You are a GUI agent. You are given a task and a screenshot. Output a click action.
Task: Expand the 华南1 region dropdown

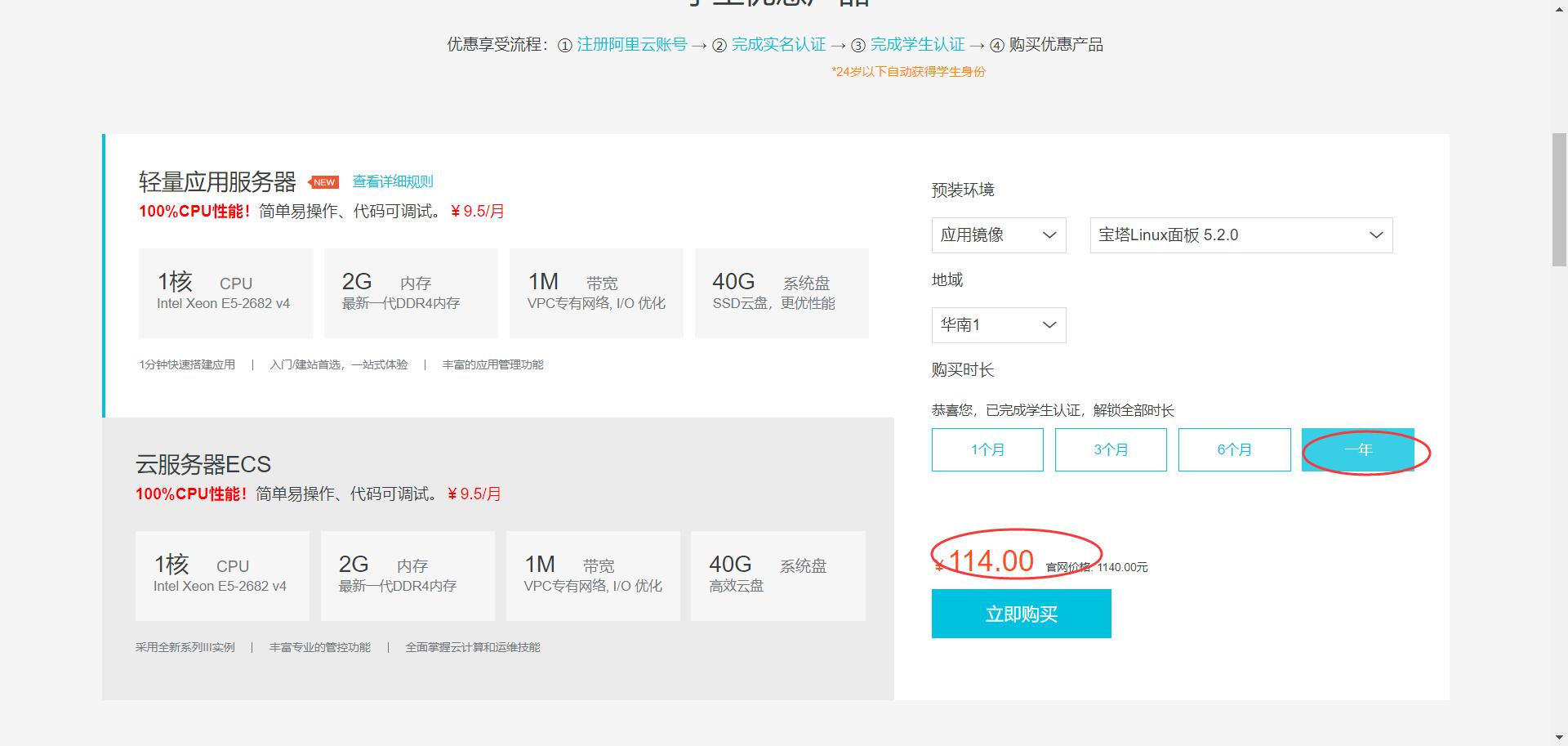click(998, 324)
